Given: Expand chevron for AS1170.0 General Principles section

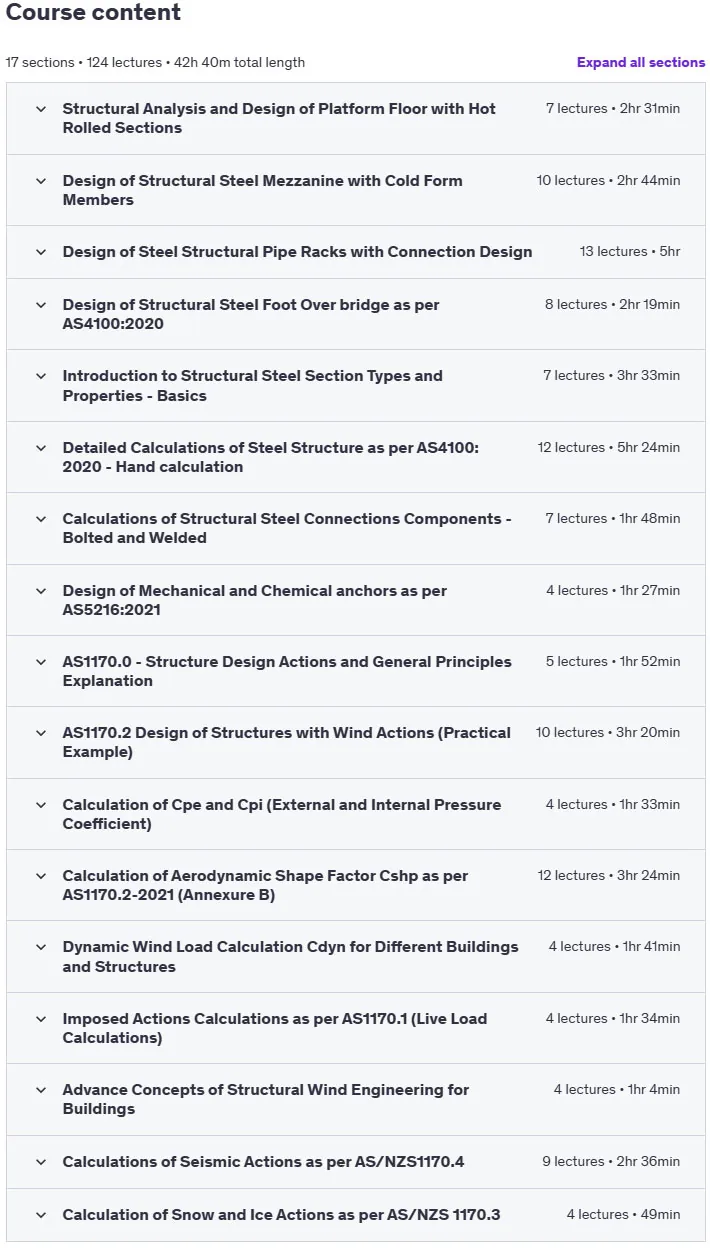Looking at the screenshot, I should [41, 662].
